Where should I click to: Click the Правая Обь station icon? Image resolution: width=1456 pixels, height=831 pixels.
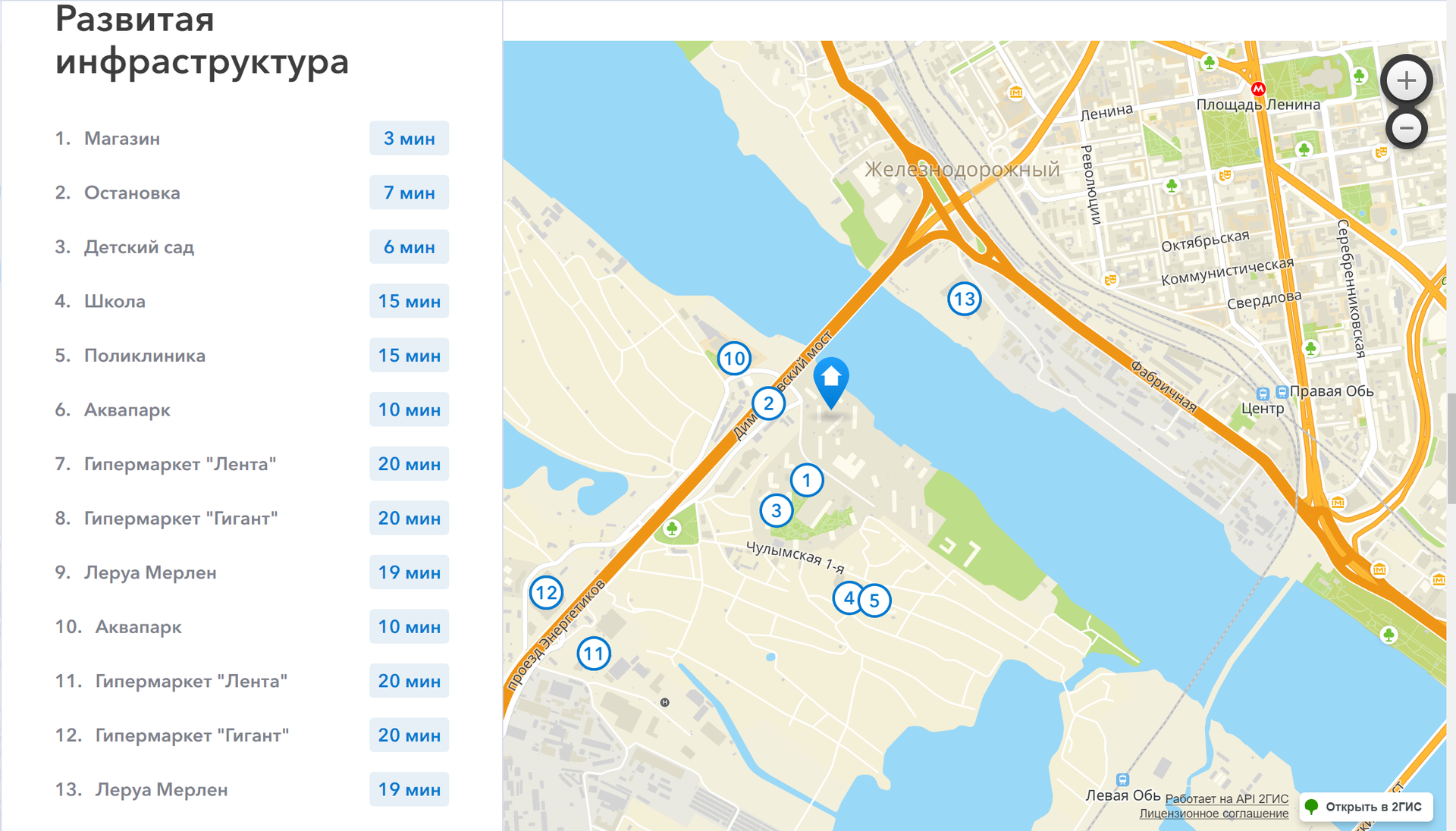point(1282,391)
